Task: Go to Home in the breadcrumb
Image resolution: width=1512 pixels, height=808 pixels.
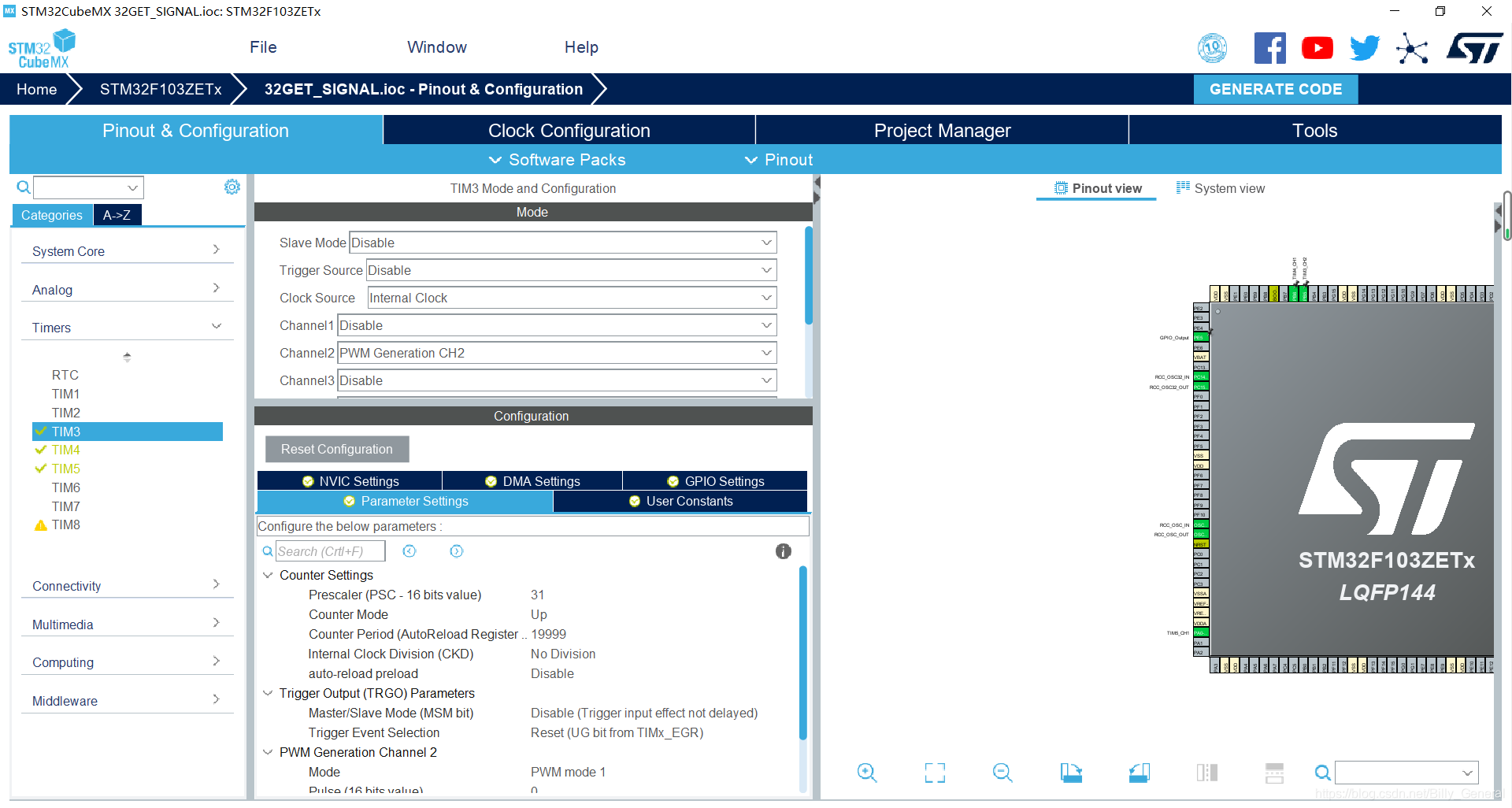Action: pos(36,89)
